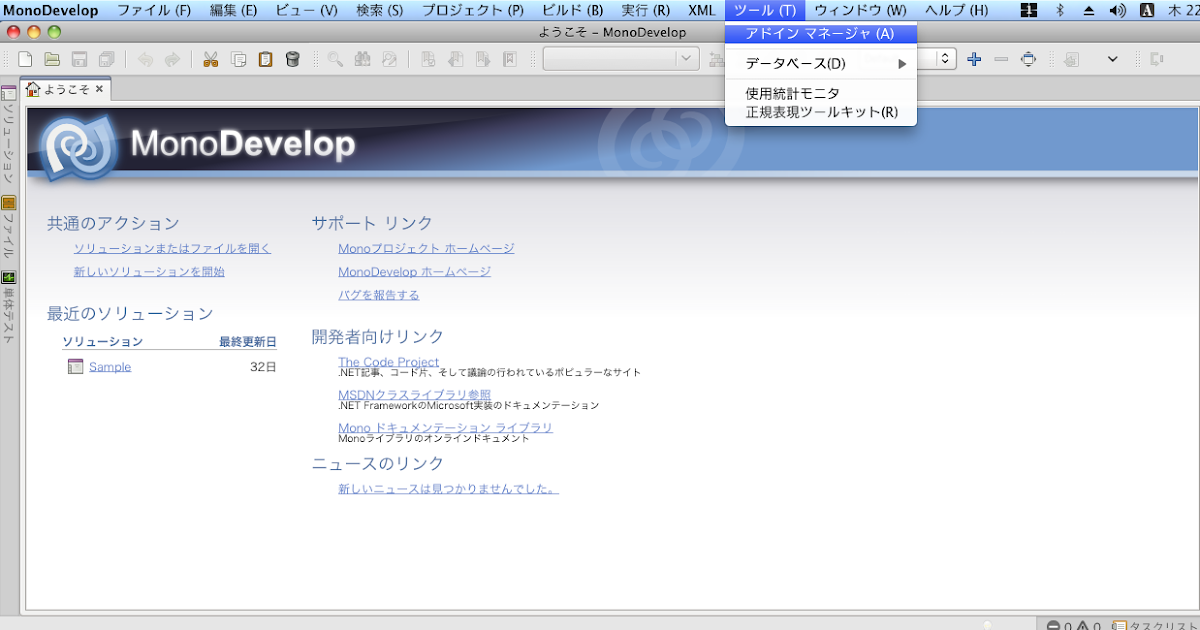Open the ウィンドウ (W) menu
The height and width of the screenshot is (630, 1200).
click(x=860, y=10)
